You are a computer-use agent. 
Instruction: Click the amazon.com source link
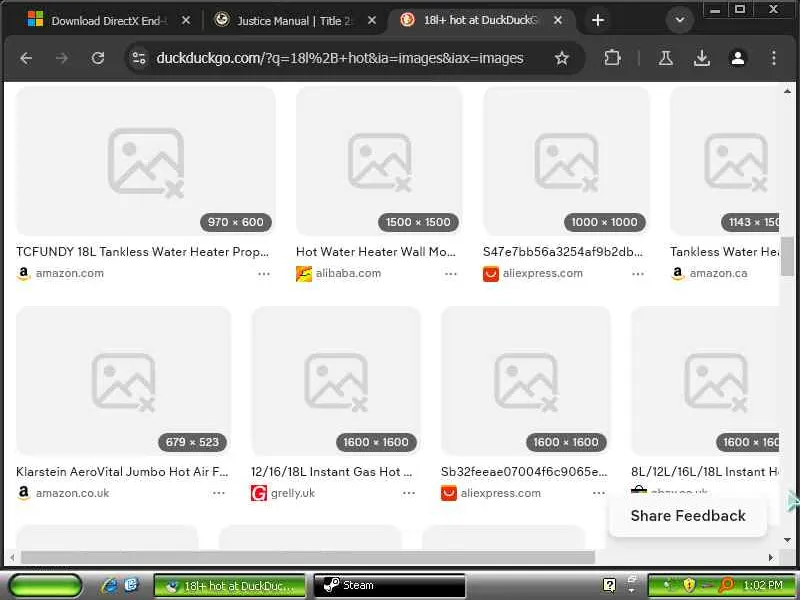point(70,273)
